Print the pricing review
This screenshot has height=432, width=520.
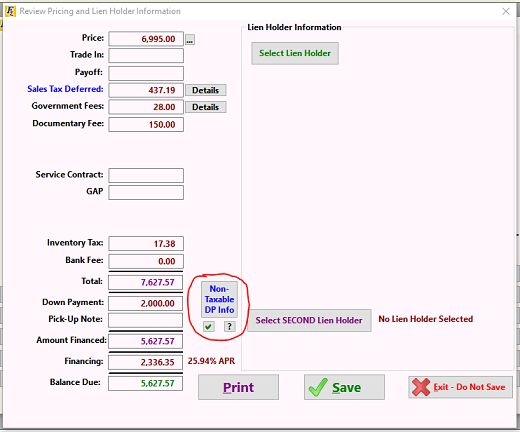coord(238,387)
